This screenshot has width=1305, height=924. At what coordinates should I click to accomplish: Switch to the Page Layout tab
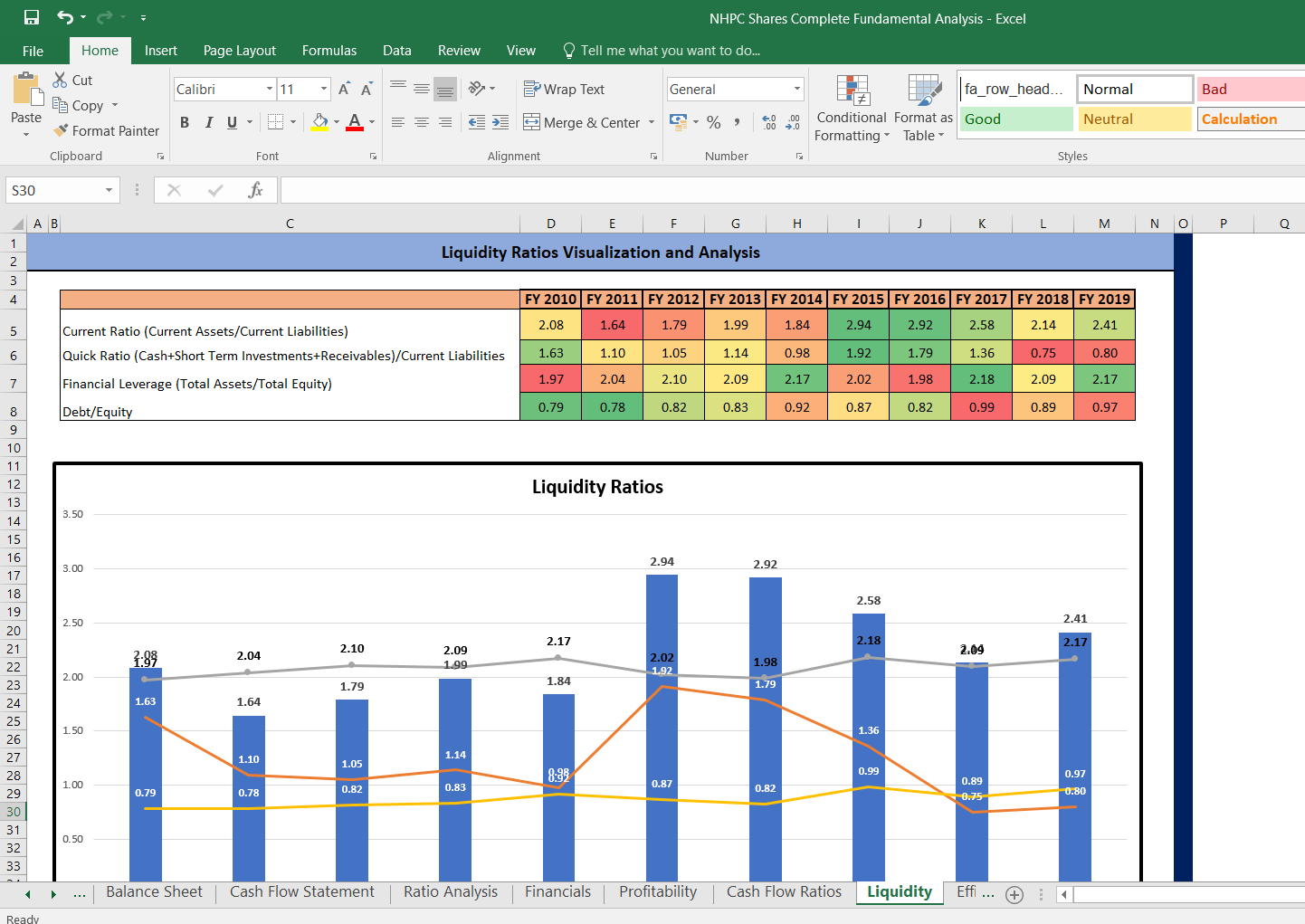click(x=240, y=51)
